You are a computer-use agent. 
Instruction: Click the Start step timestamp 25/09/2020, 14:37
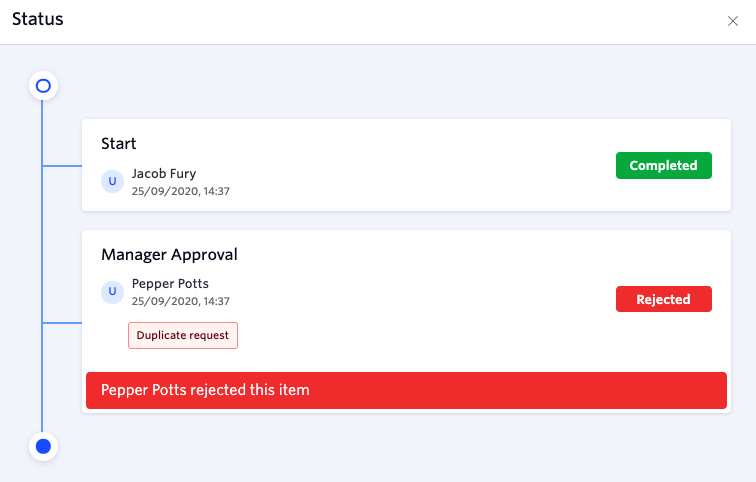pos(181,191)
